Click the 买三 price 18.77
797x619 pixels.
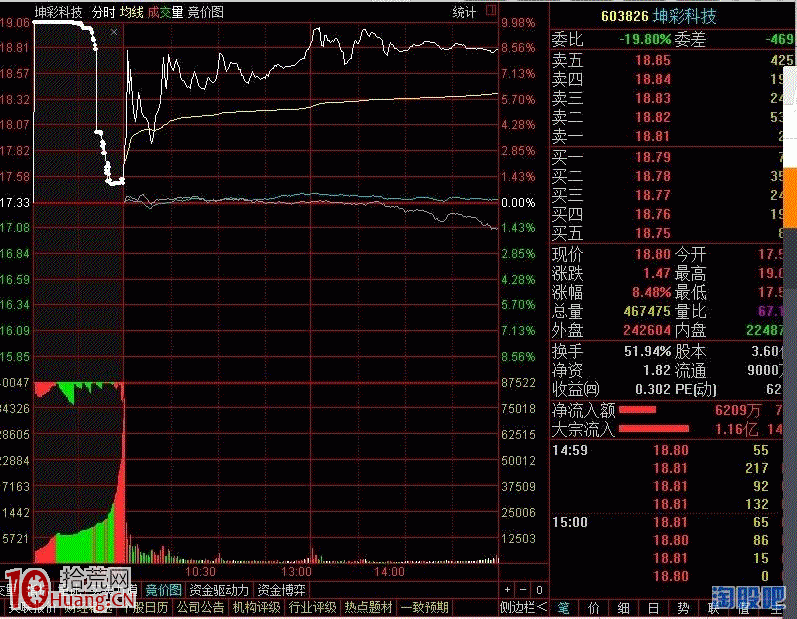[653, 195]
